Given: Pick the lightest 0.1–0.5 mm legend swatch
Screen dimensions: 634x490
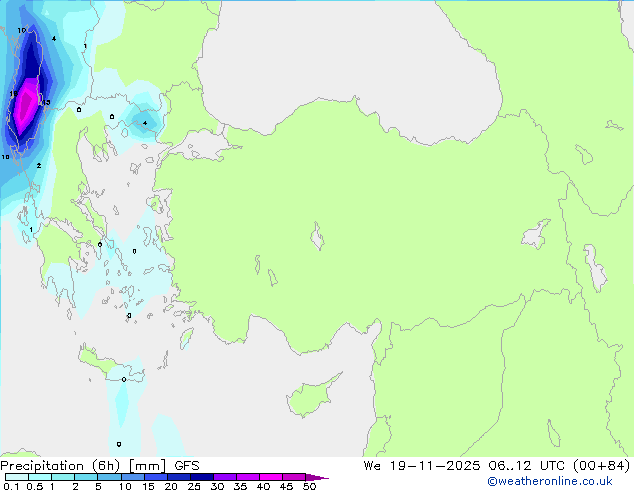Looking at the screenshot, I should coord(17,477).
